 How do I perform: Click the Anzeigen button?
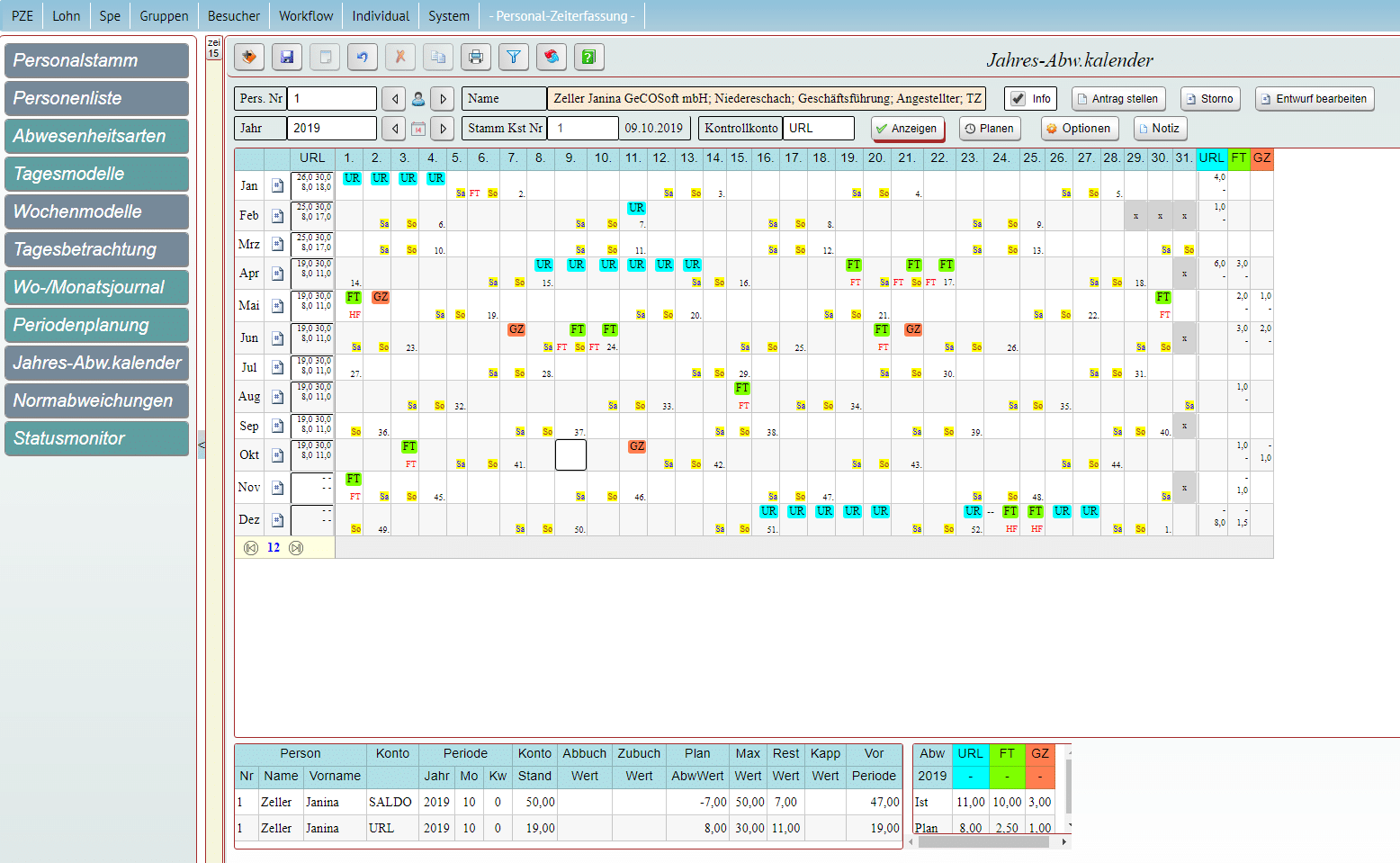908,129
